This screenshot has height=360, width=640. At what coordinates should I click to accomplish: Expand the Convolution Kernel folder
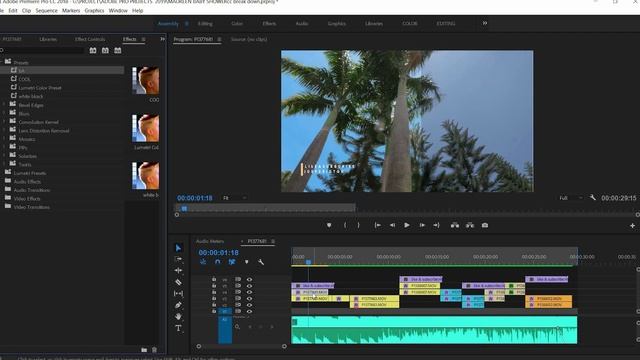(4, 122)
